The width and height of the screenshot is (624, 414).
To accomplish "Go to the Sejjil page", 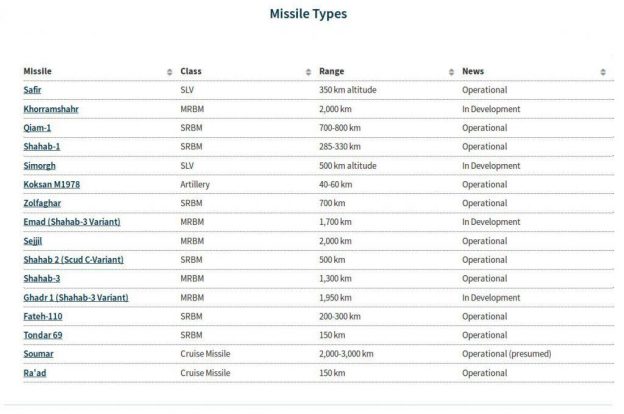I will click(34, 241).
